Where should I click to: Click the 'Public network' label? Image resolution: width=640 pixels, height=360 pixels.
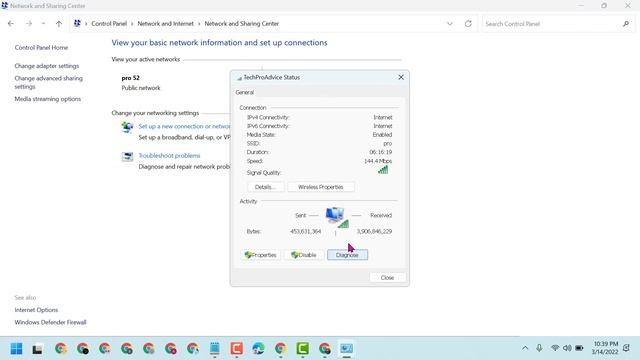coord(141,88)
